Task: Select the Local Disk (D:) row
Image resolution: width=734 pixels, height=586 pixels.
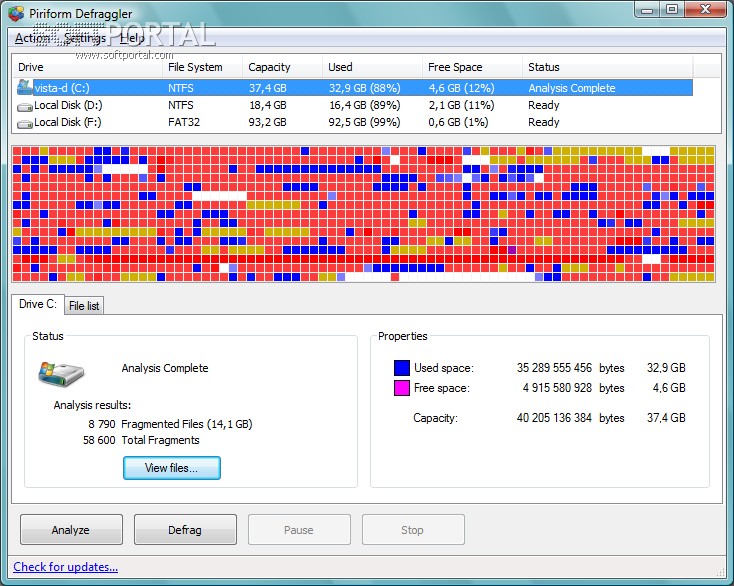Action: (354, 105)
